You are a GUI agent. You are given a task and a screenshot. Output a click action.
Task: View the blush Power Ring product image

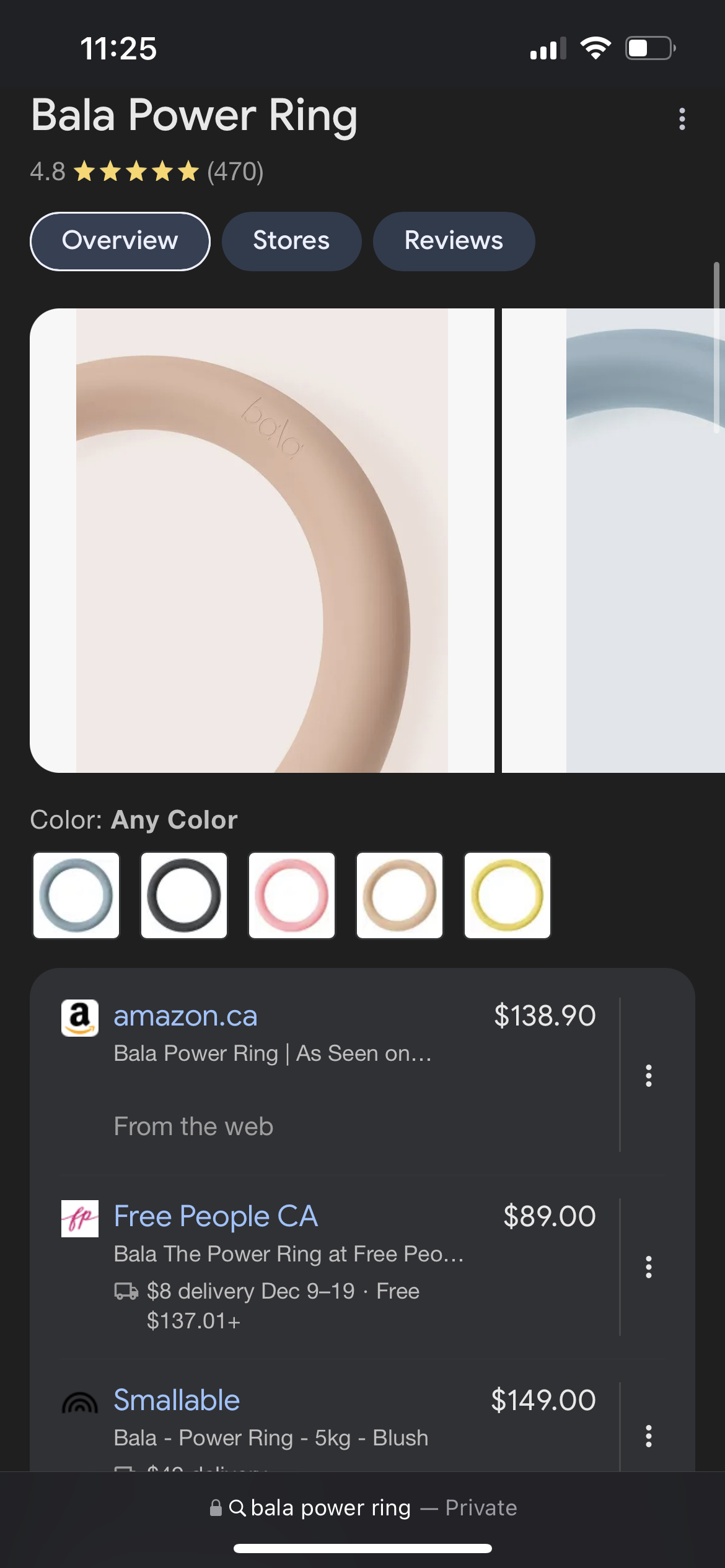[262, 541]
